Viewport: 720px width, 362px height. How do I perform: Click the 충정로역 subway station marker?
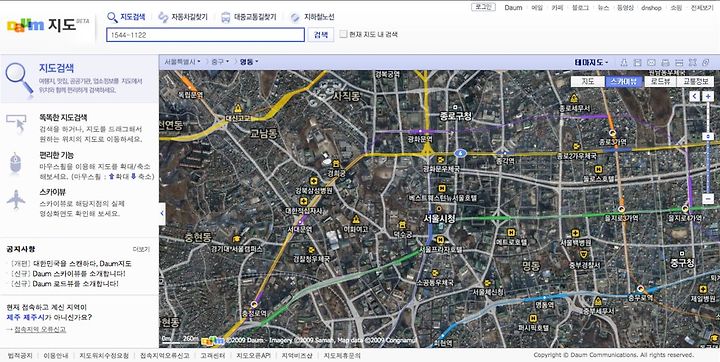(x=254, y=304)
